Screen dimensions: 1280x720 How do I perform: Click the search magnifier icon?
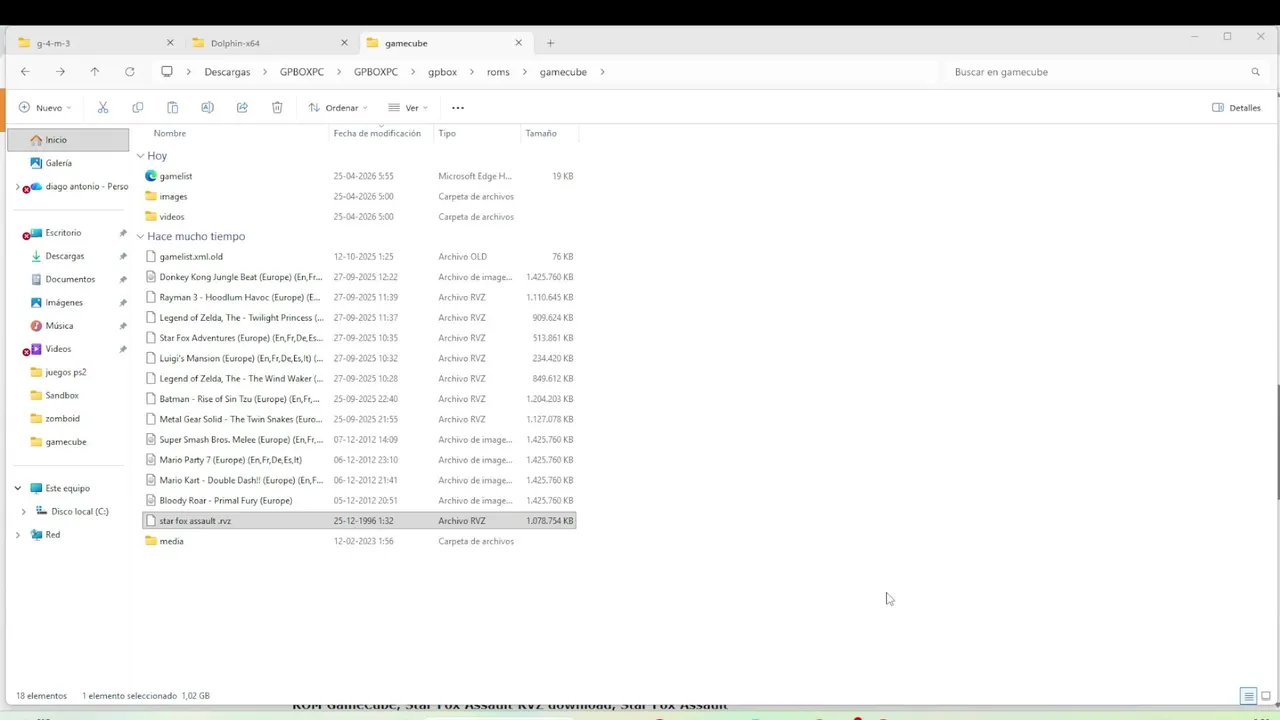1255,72
